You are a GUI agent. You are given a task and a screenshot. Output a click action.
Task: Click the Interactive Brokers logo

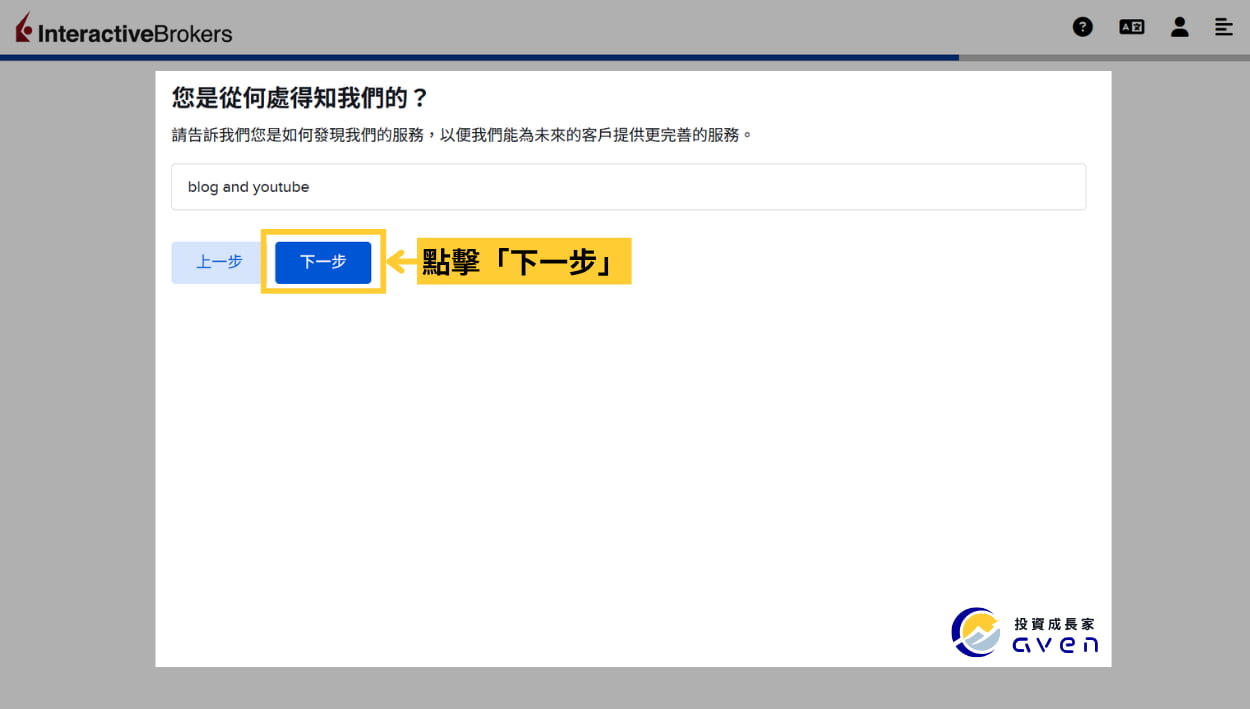(x=124, y=30)
